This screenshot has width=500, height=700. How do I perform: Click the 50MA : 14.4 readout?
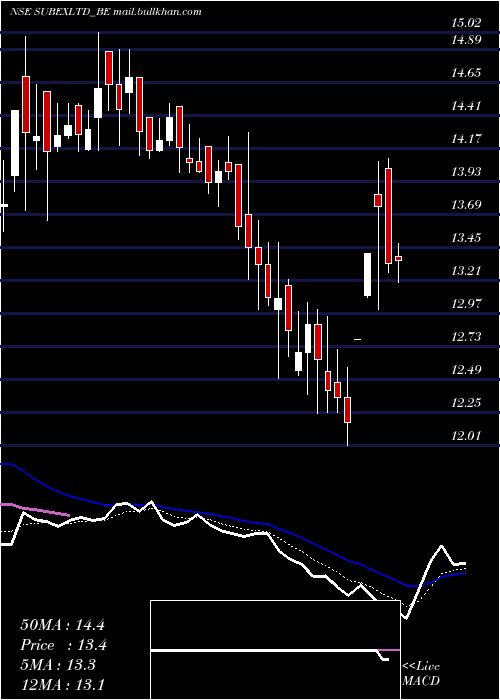point(62,625)
